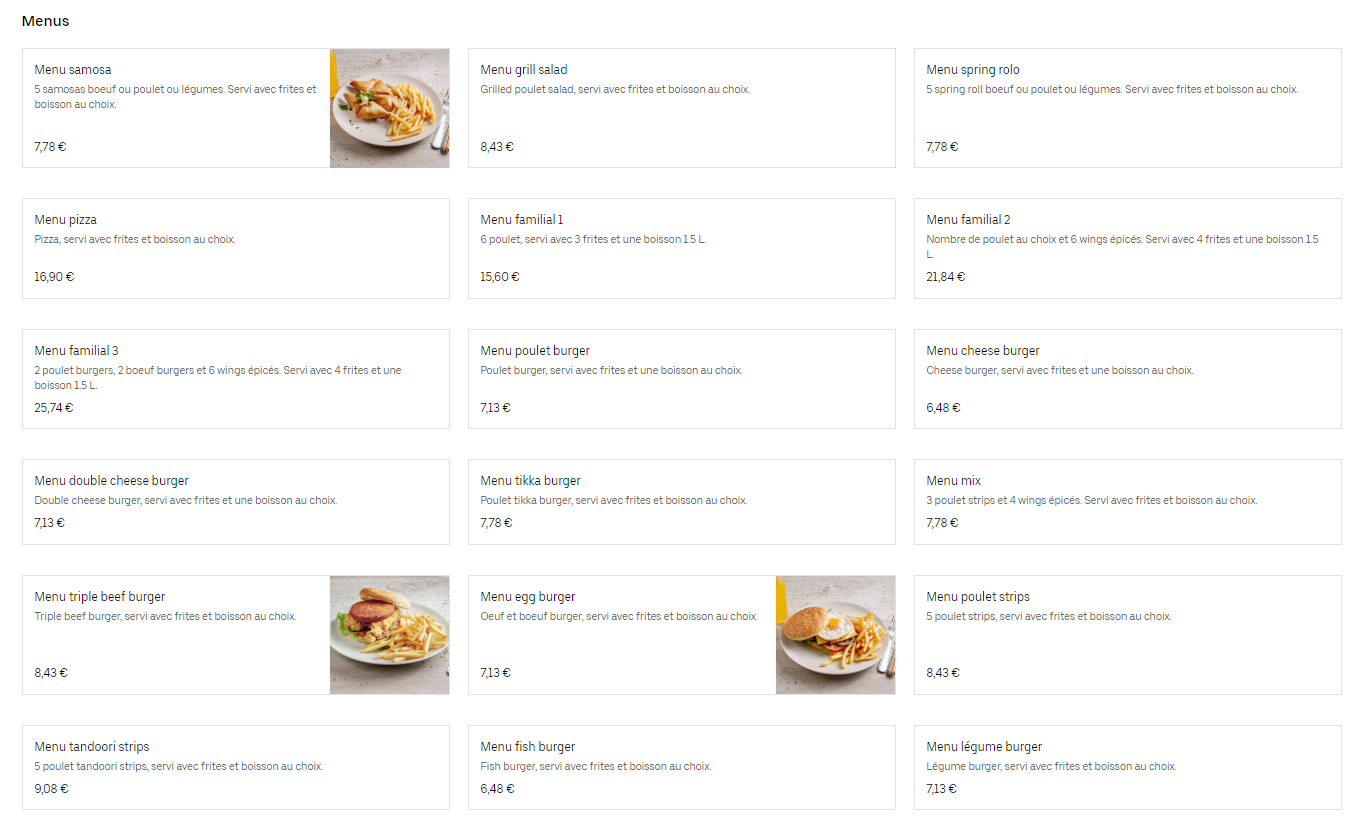The width and height of the screenshot is (1370, 829).
Task: Click the Menu samosa food photo
Action: coord(389,108)
